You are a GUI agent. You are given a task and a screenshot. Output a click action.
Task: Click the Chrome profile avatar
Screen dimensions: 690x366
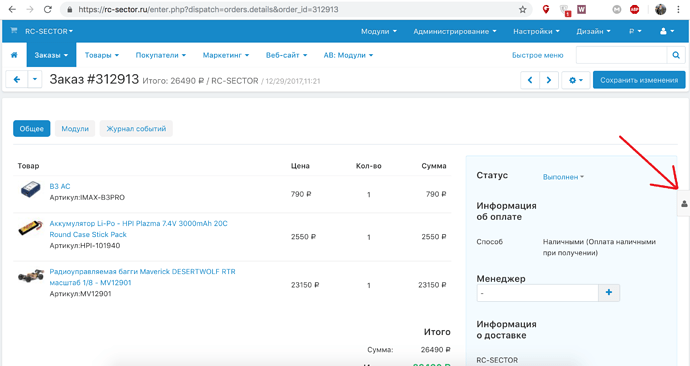661,9
